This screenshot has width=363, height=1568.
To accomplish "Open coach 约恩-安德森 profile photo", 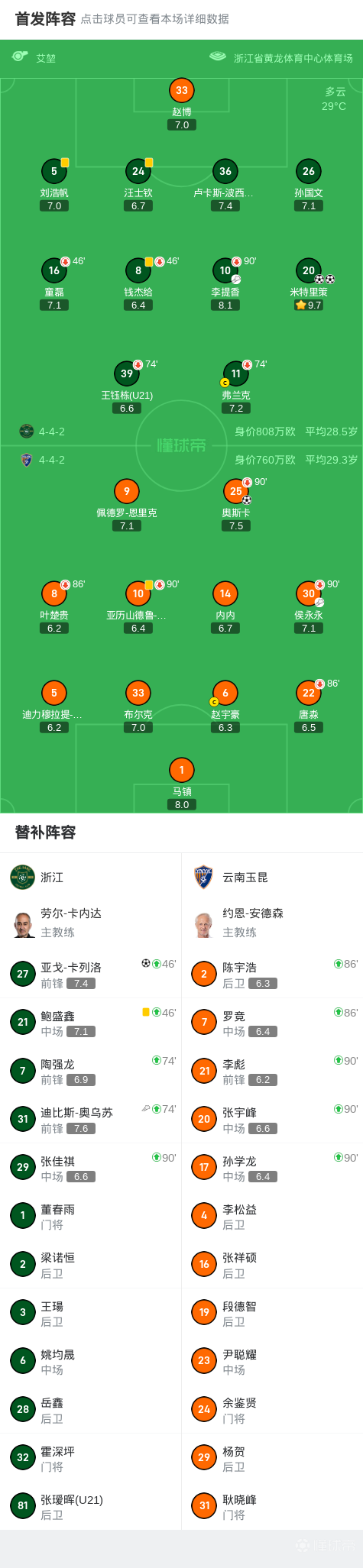I will [203, 923].
